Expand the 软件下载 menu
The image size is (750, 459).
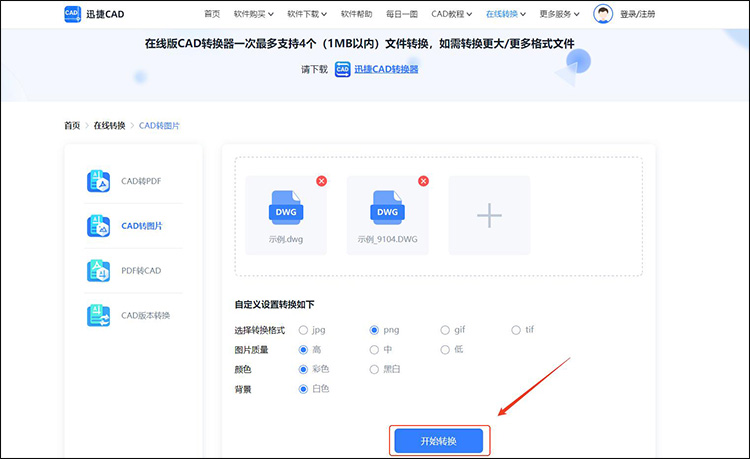[x=307, y=14]
